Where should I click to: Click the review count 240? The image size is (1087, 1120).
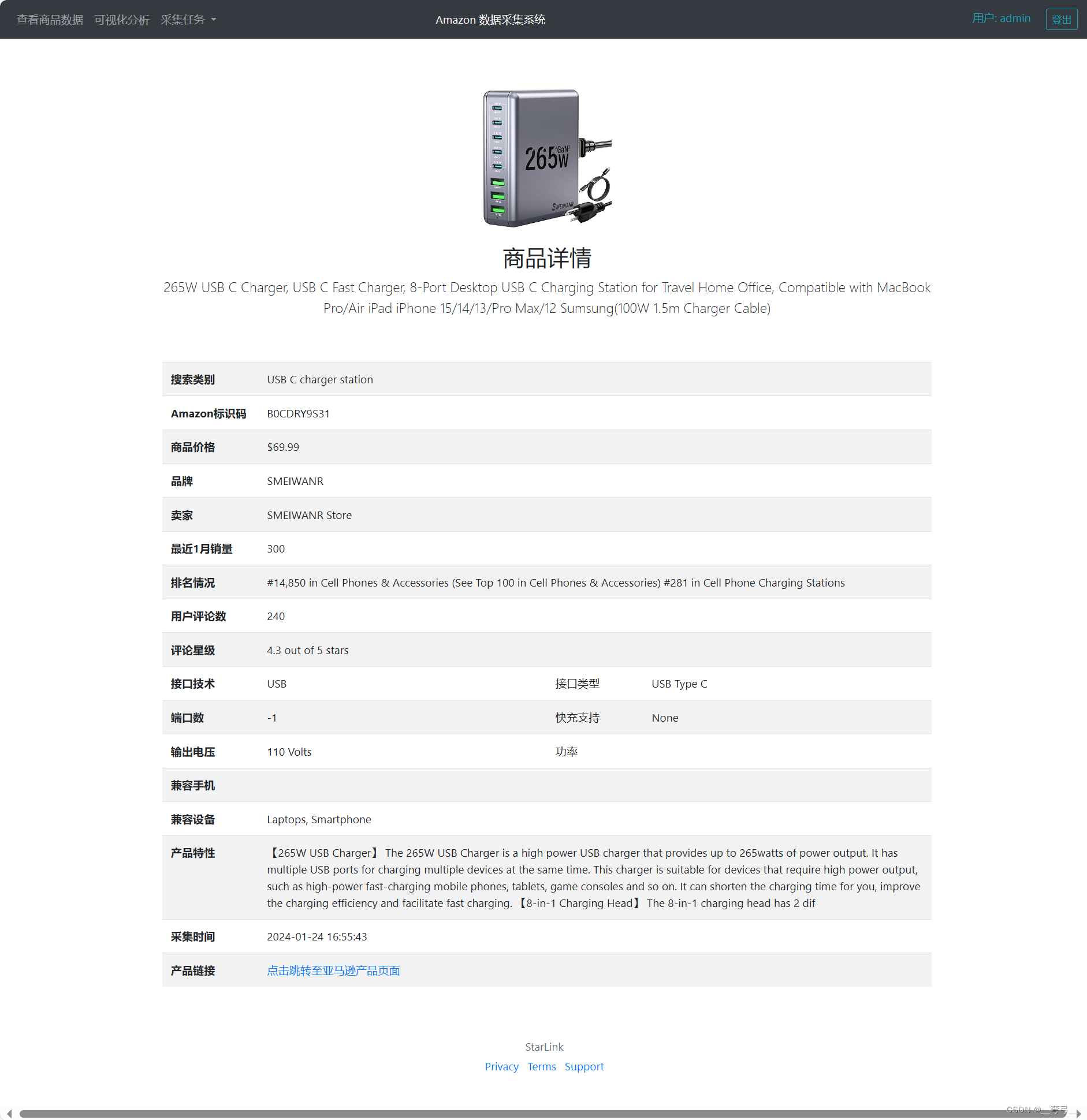click(276, 616)
